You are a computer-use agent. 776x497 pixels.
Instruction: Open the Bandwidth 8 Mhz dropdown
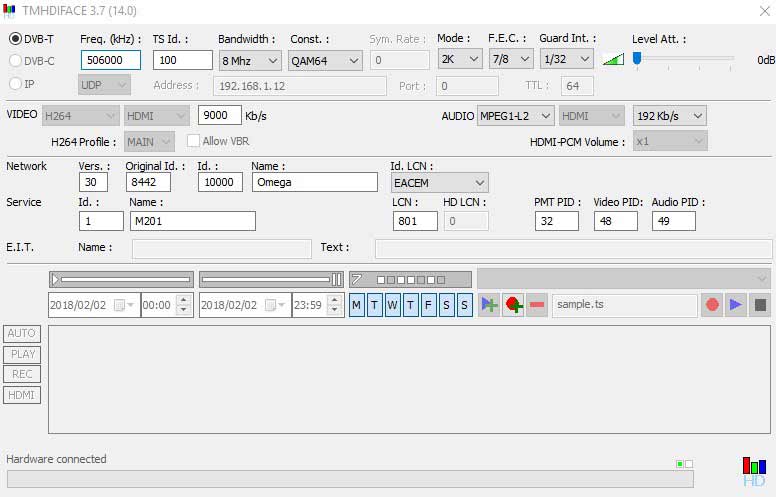(x=250, y=60)
